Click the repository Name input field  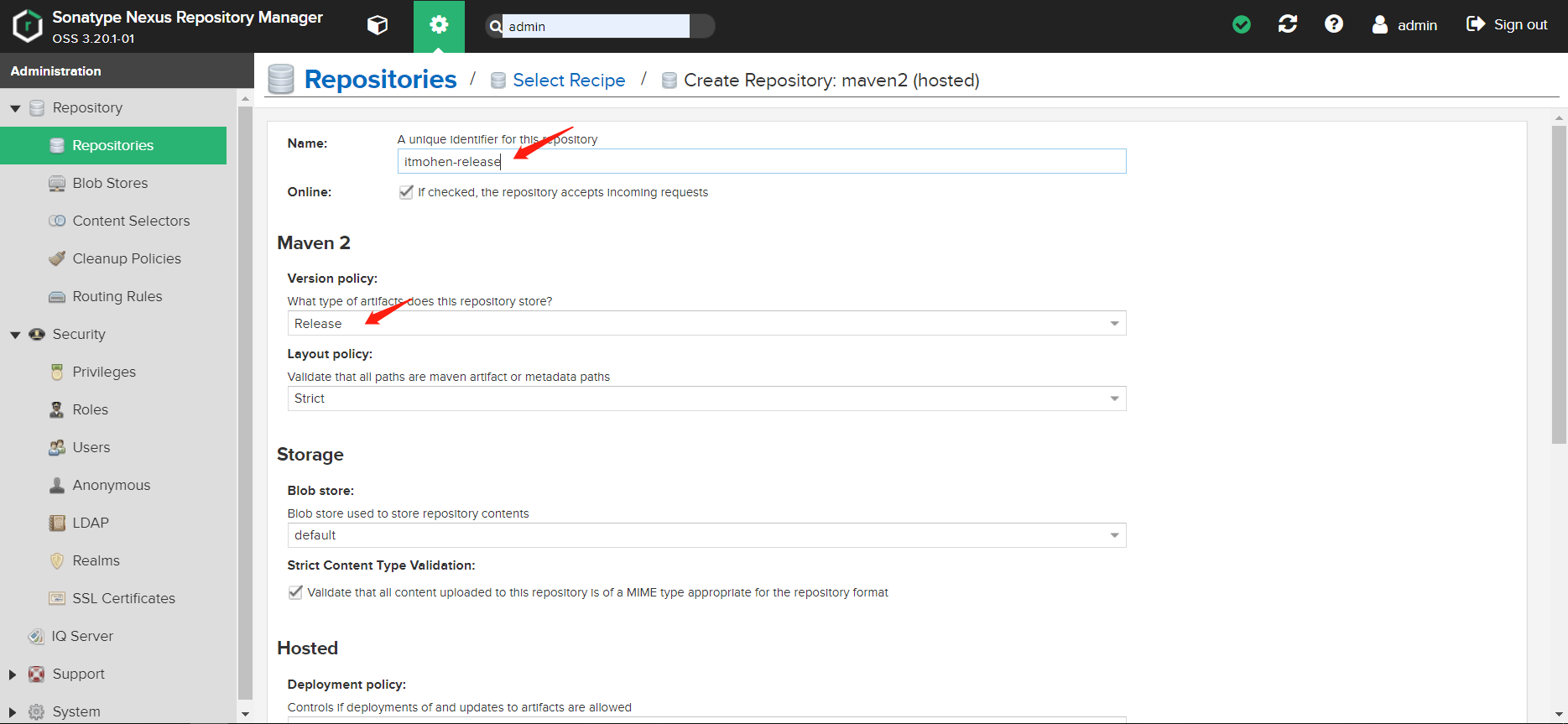click(x=762, y=162)
